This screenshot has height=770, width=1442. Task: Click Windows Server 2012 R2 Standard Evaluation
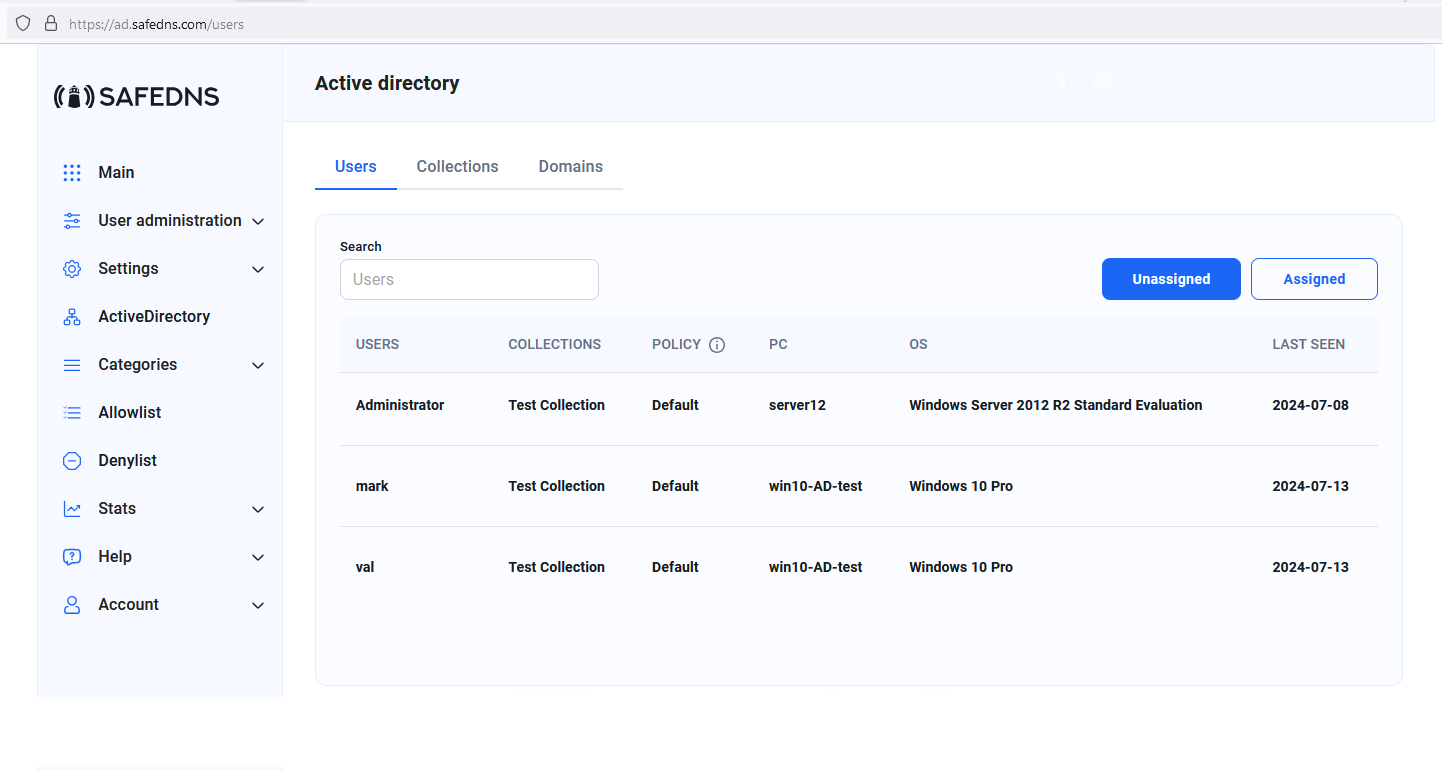click(x=1055, y=405)
